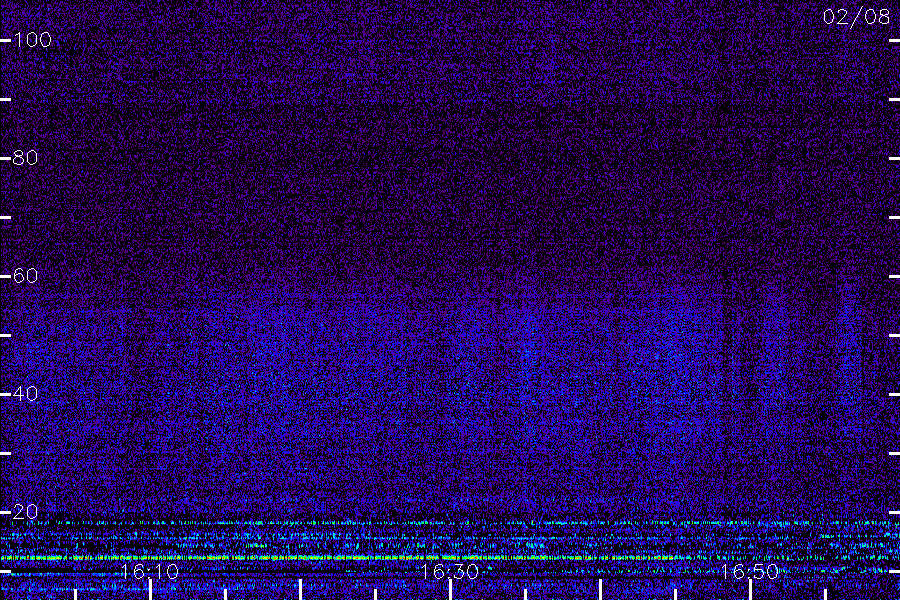
Task: Click the 16:10 time label
Action: coord(150,571)
